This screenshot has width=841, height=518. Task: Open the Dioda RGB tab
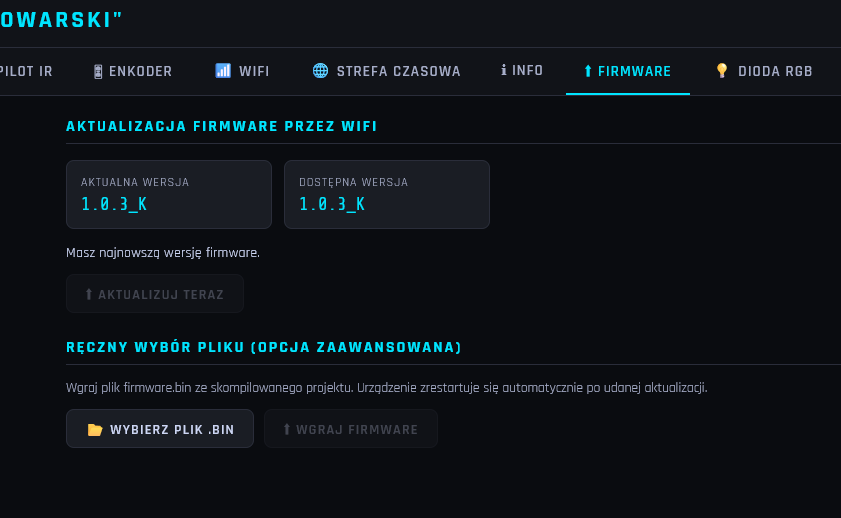click(764, 71)
